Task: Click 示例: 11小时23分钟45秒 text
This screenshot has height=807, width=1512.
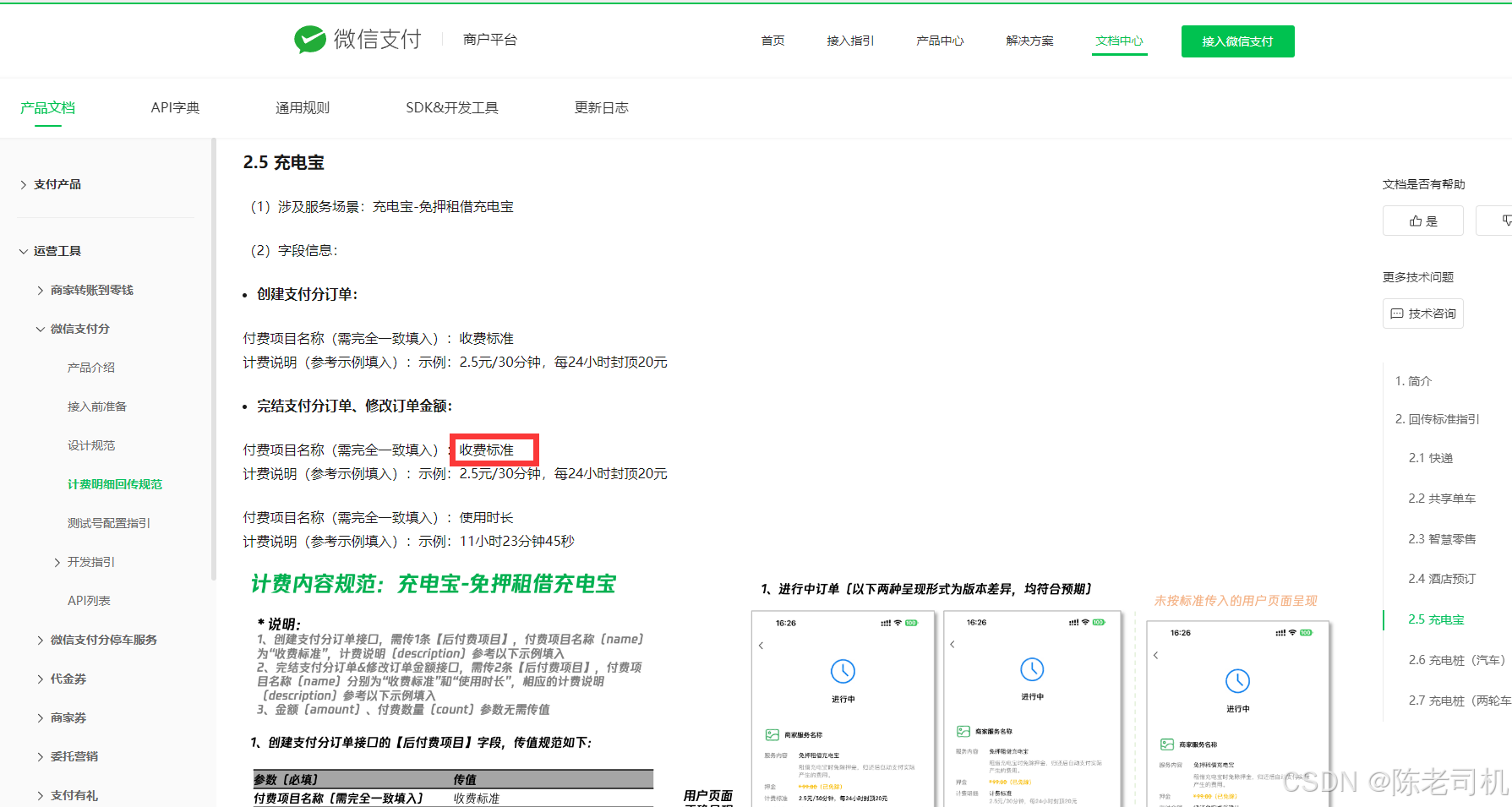Action: coord(496,541)
